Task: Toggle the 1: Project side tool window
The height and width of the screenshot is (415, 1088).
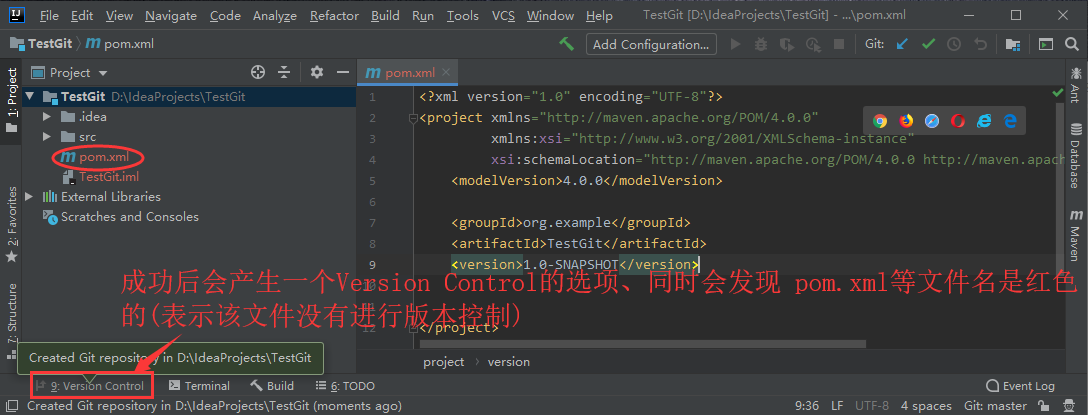Action: [12, 99]
